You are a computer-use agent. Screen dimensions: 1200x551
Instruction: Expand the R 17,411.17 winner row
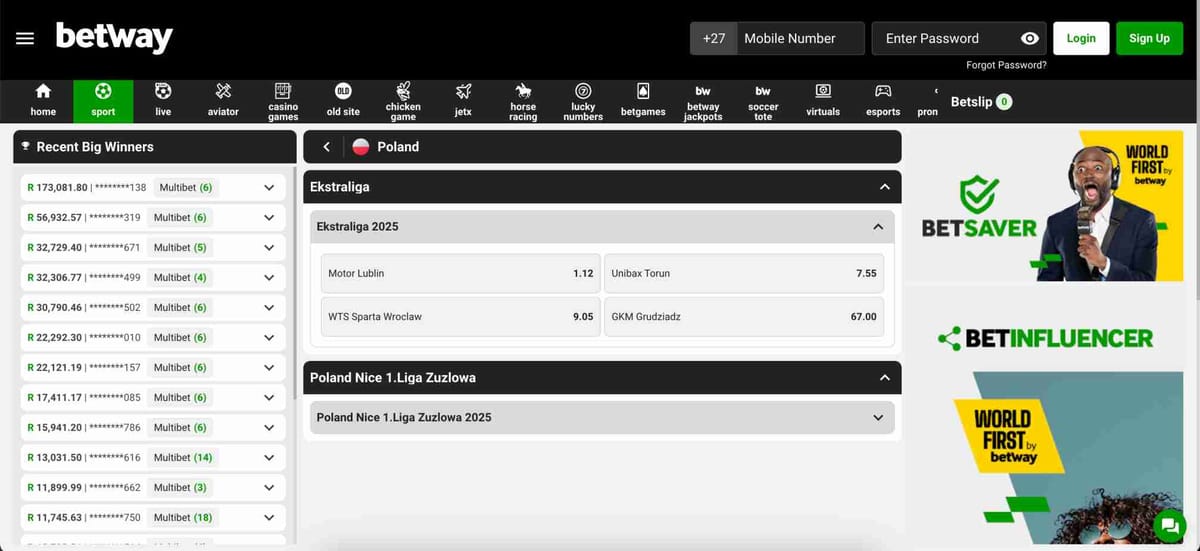pos(269,397)
